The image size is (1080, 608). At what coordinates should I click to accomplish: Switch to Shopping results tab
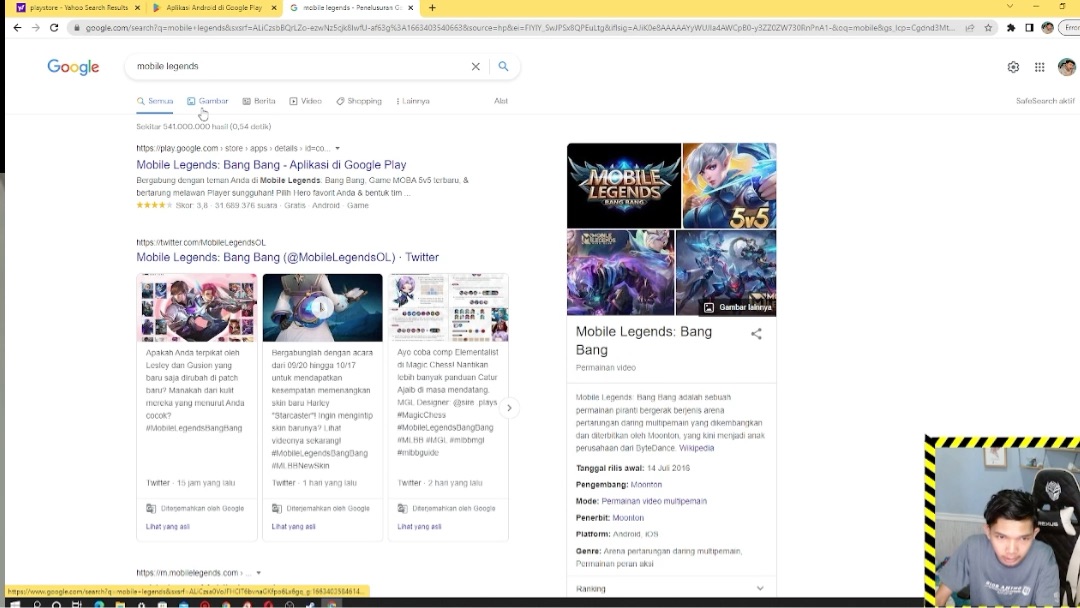(x=359, y=101)
